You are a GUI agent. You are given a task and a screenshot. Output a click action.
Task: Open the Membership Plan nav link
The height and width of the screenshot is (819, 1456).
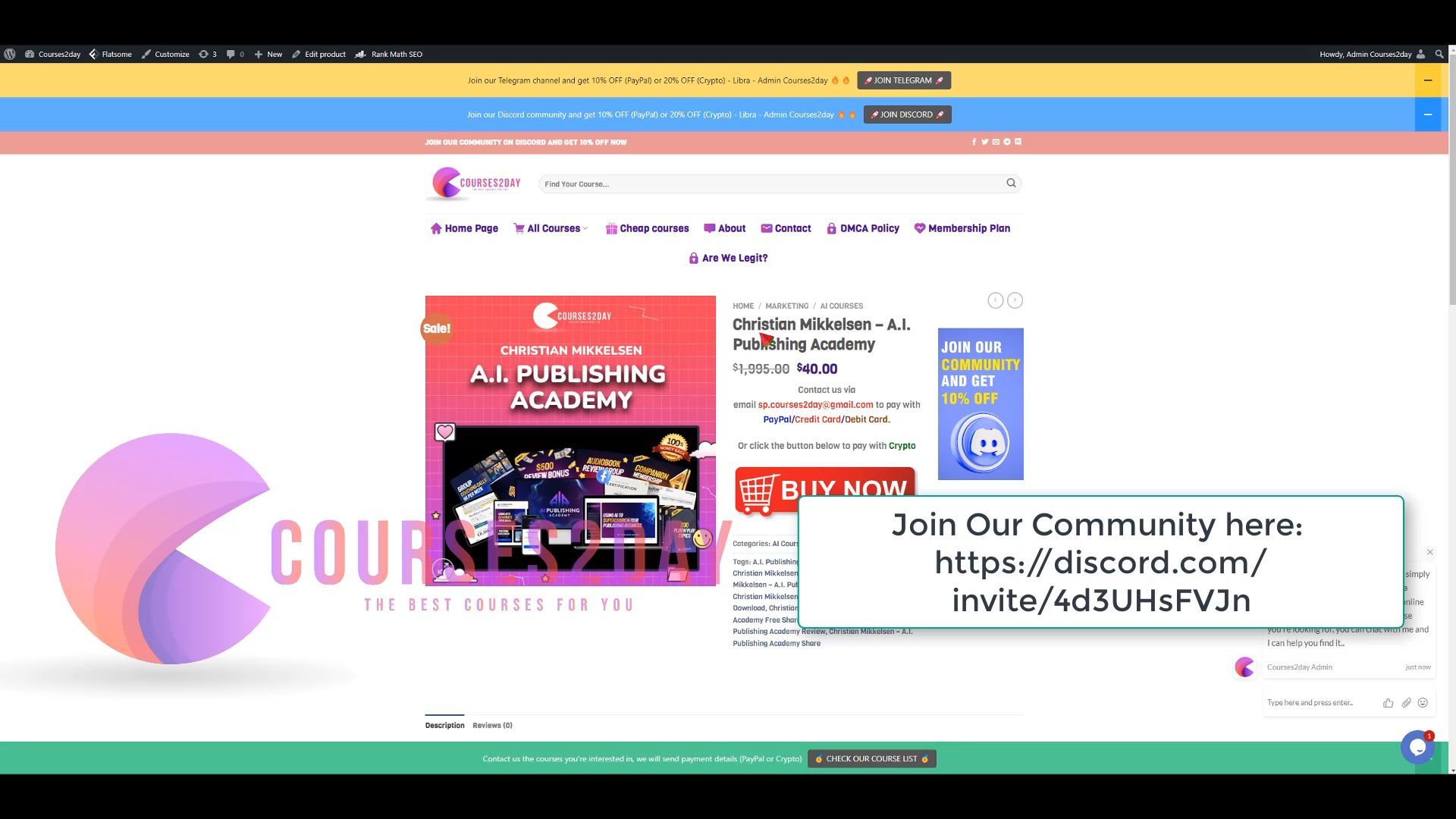point(962,228)
